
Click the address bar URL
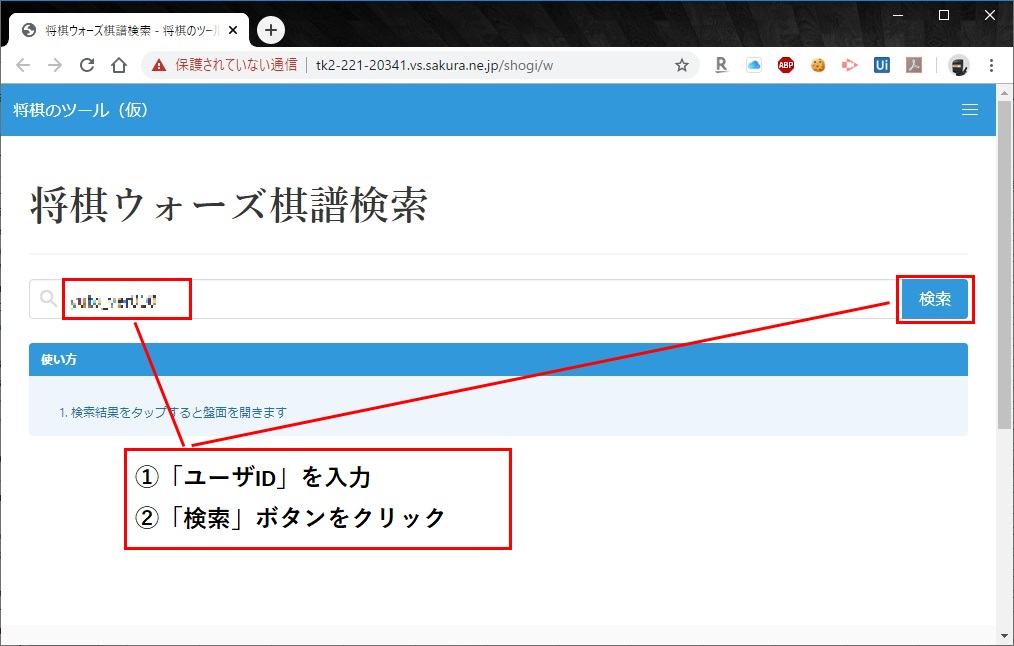[x=434, y=65]
